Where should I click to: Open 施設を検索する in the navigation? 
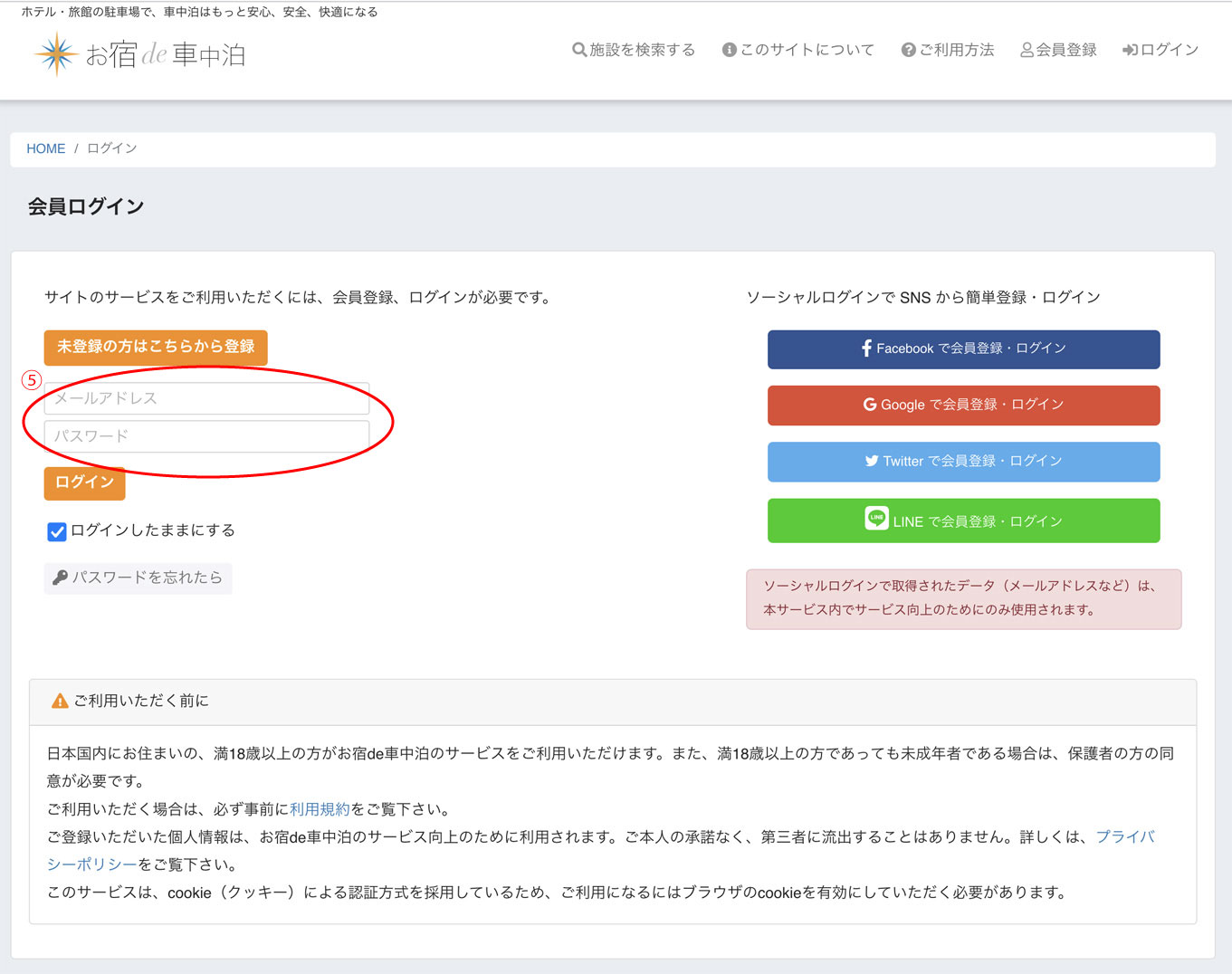pos(634,50)
